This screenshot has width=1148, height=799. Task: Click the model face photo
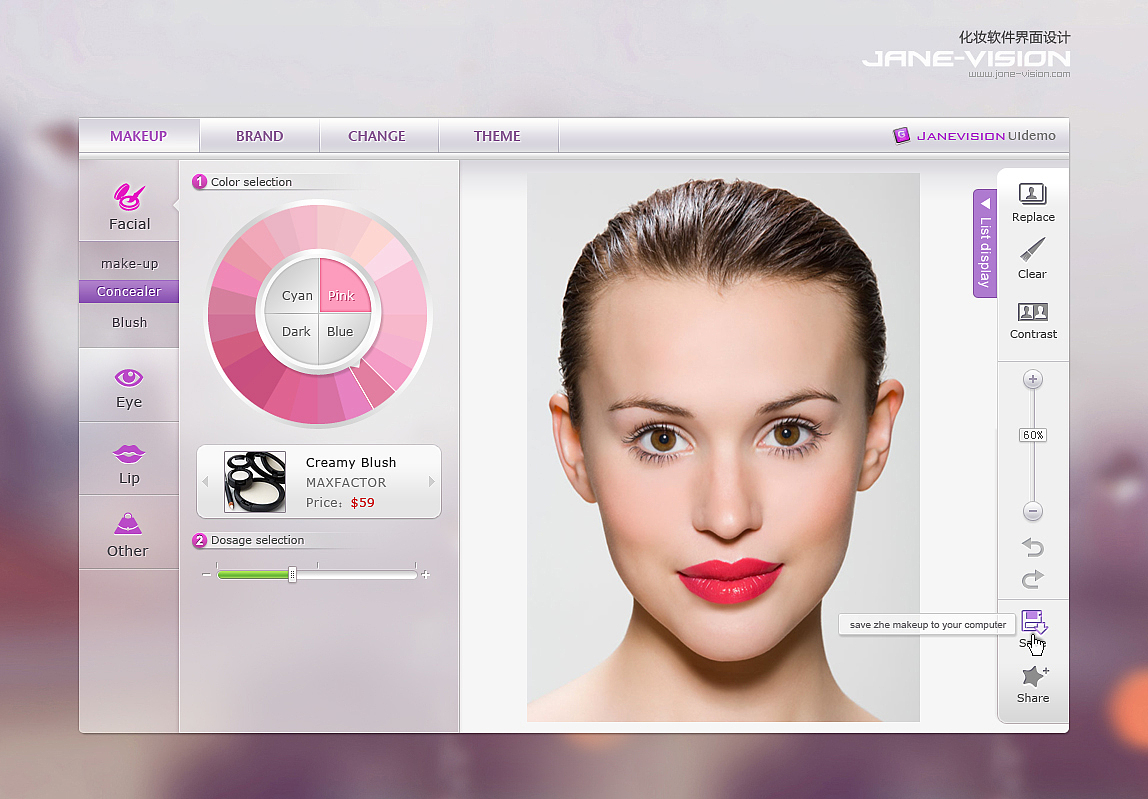[x=723, y=447]
